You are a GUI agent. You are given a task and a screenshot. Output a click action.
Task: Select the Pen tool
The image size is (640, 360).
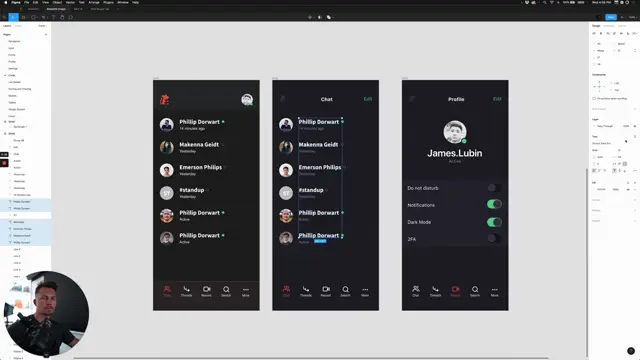click(43, 17)
